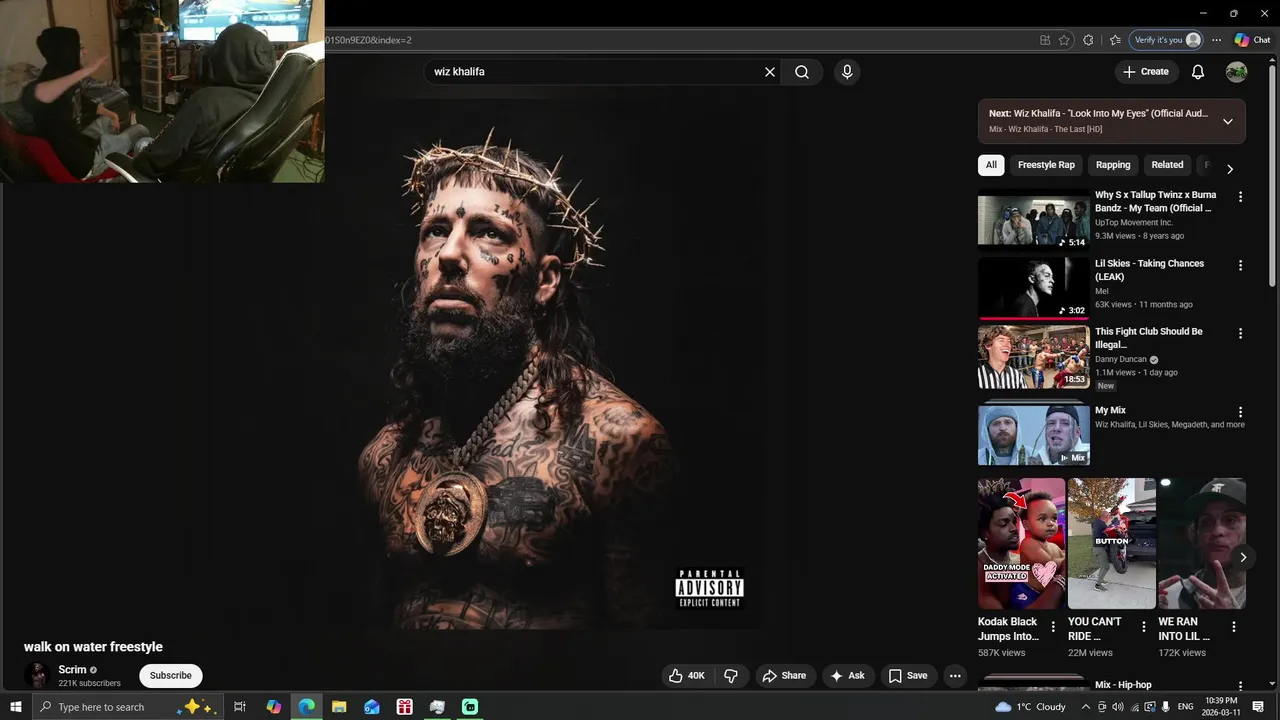Open the Kodak Black Jumps Into short

[1021, 543]
